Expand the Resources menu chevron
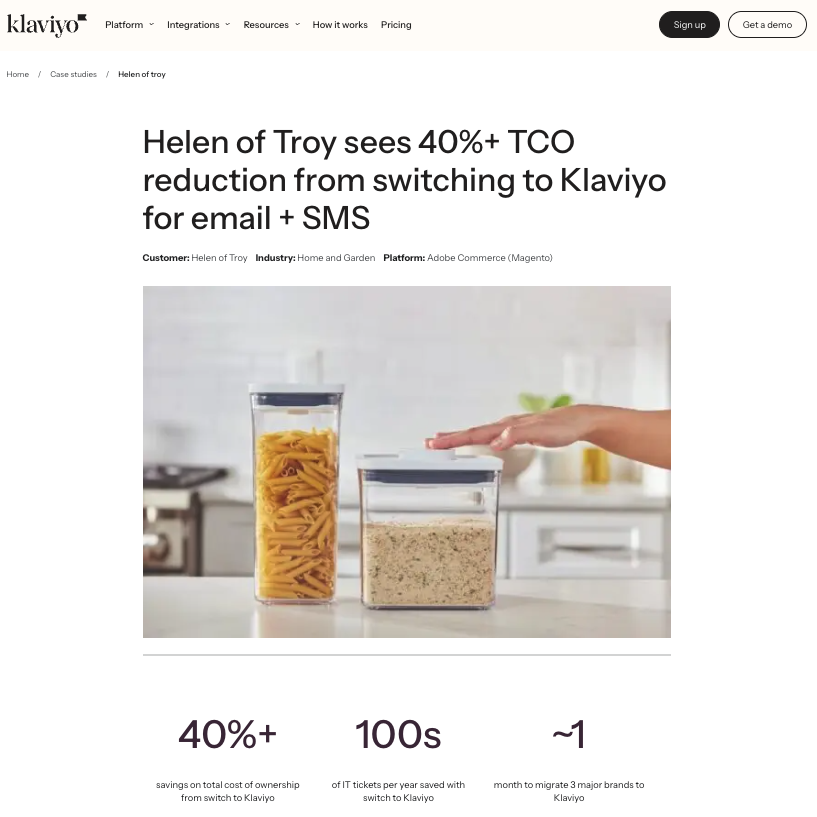 [298, 24]
